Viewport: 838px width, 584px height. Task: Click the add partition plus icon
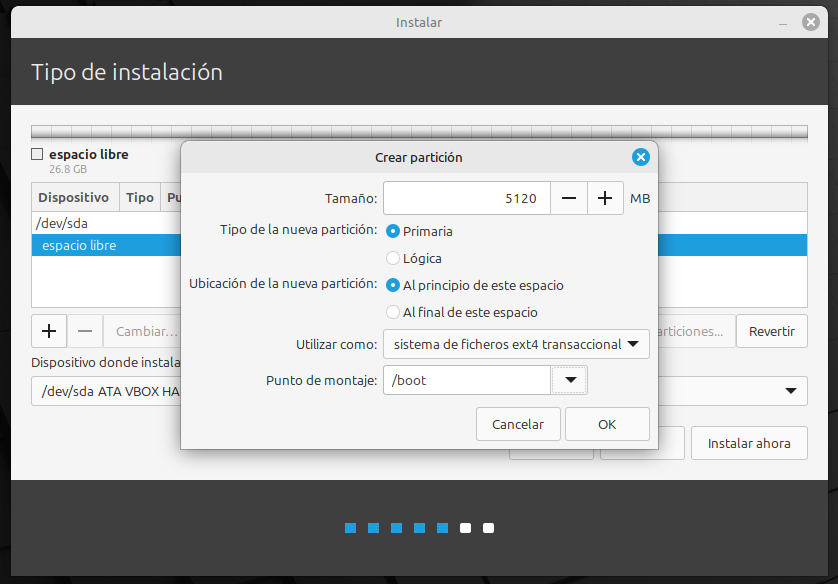(49, 330)
